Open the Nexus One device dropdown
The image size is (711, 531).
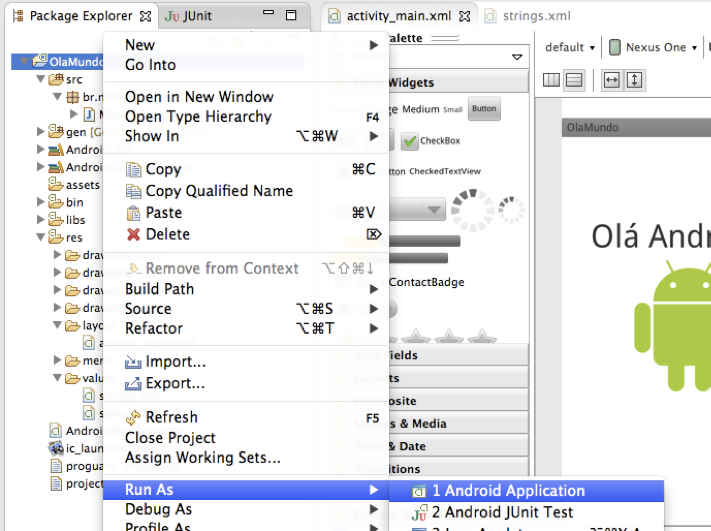pos(653,47)
